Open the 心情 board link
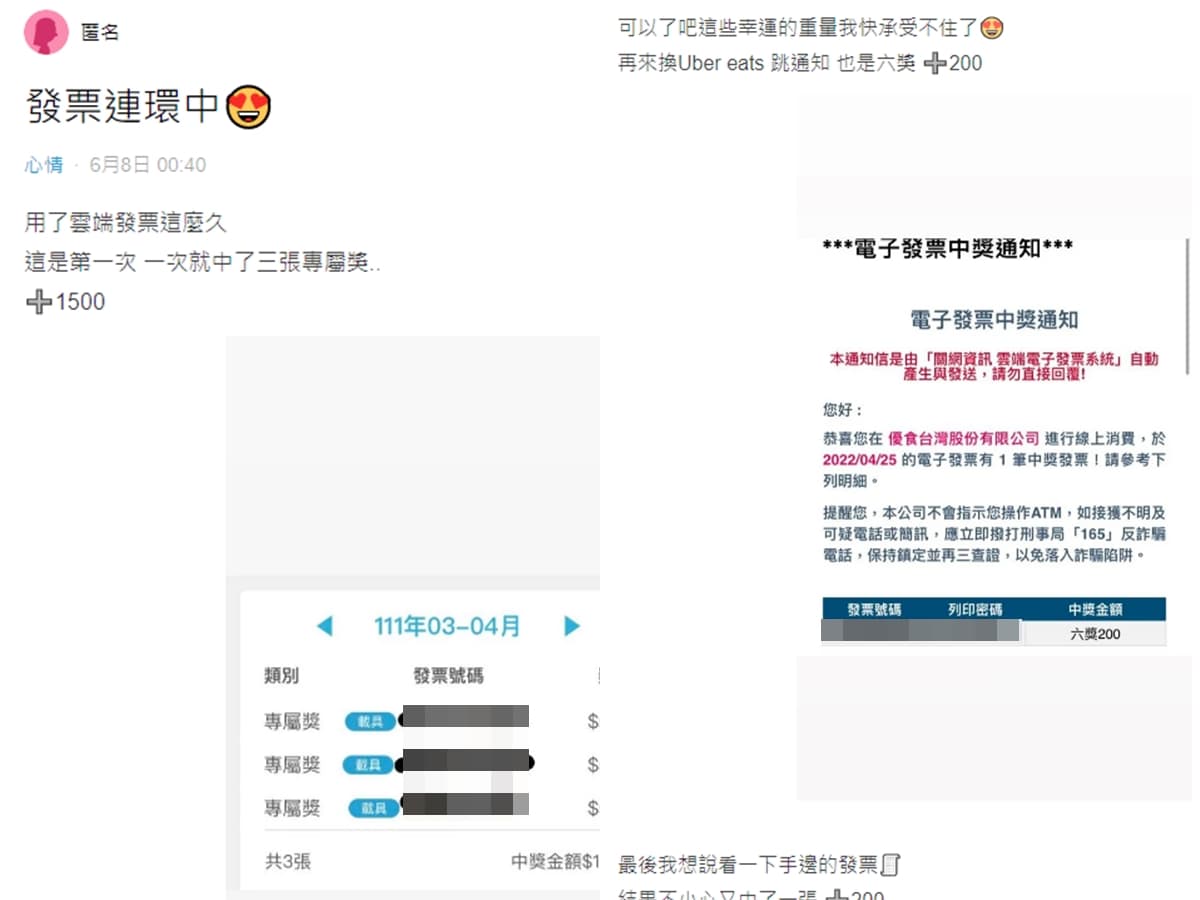The width and height of the screenshot is (1200, 900). coord(44,165)
